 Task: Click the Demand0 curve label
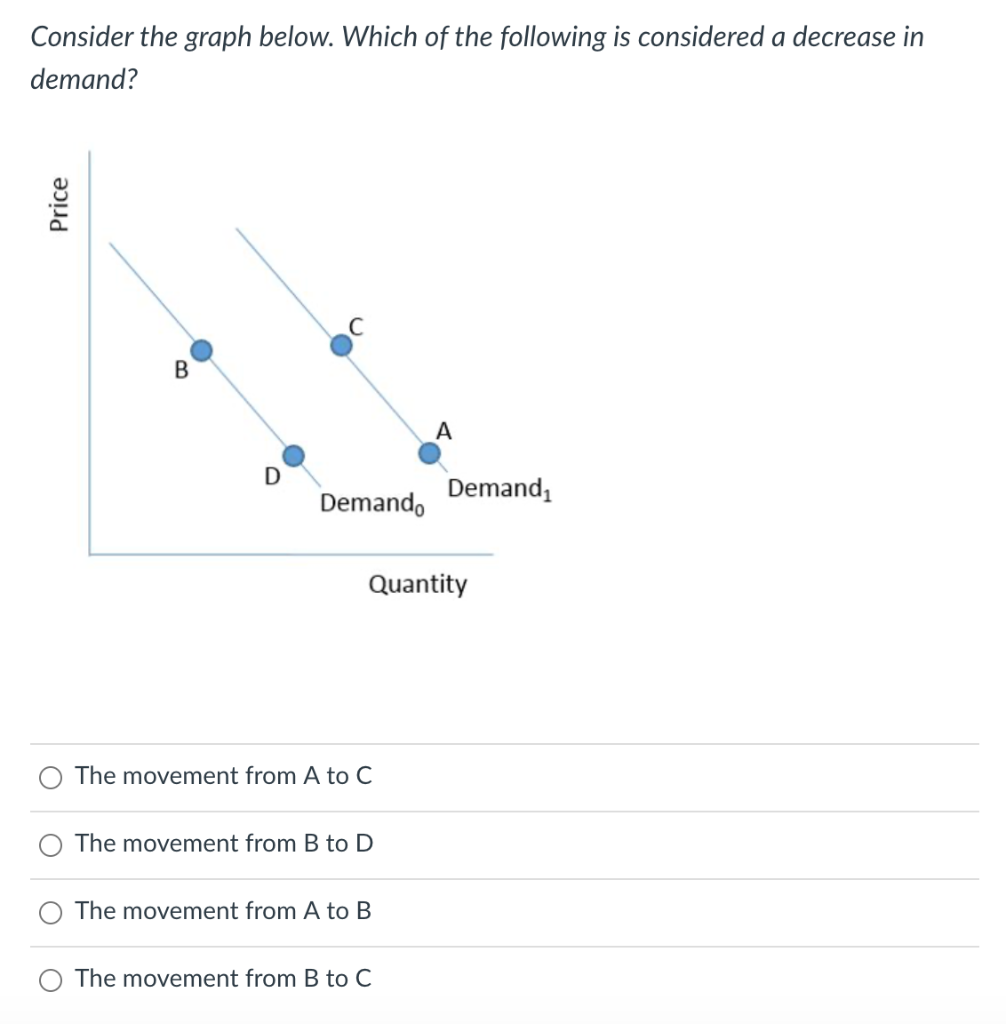pyautogui.click(x=372, y=503)
